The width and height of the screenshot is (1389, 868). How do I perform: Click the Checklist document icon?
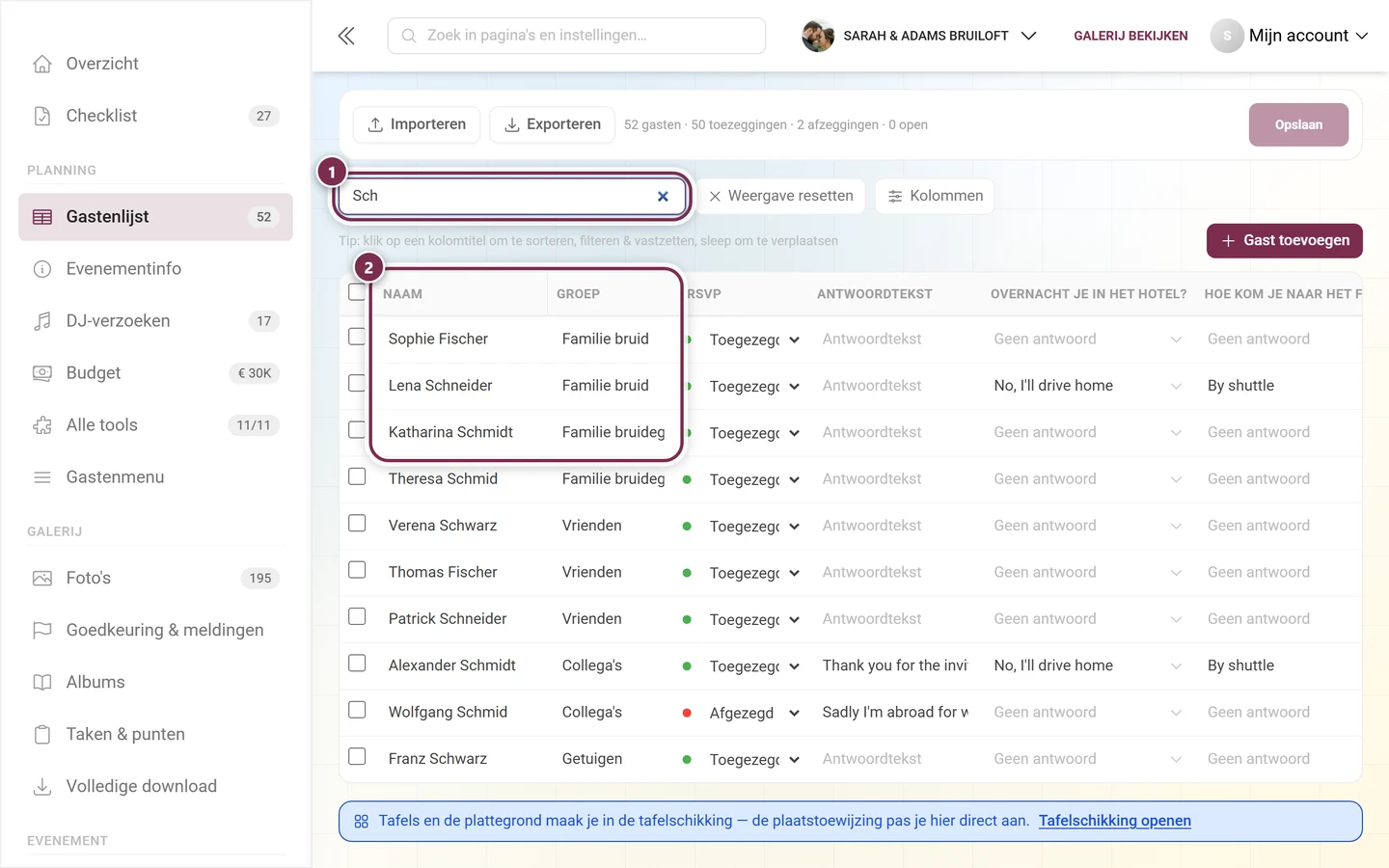tap(42, 116)
